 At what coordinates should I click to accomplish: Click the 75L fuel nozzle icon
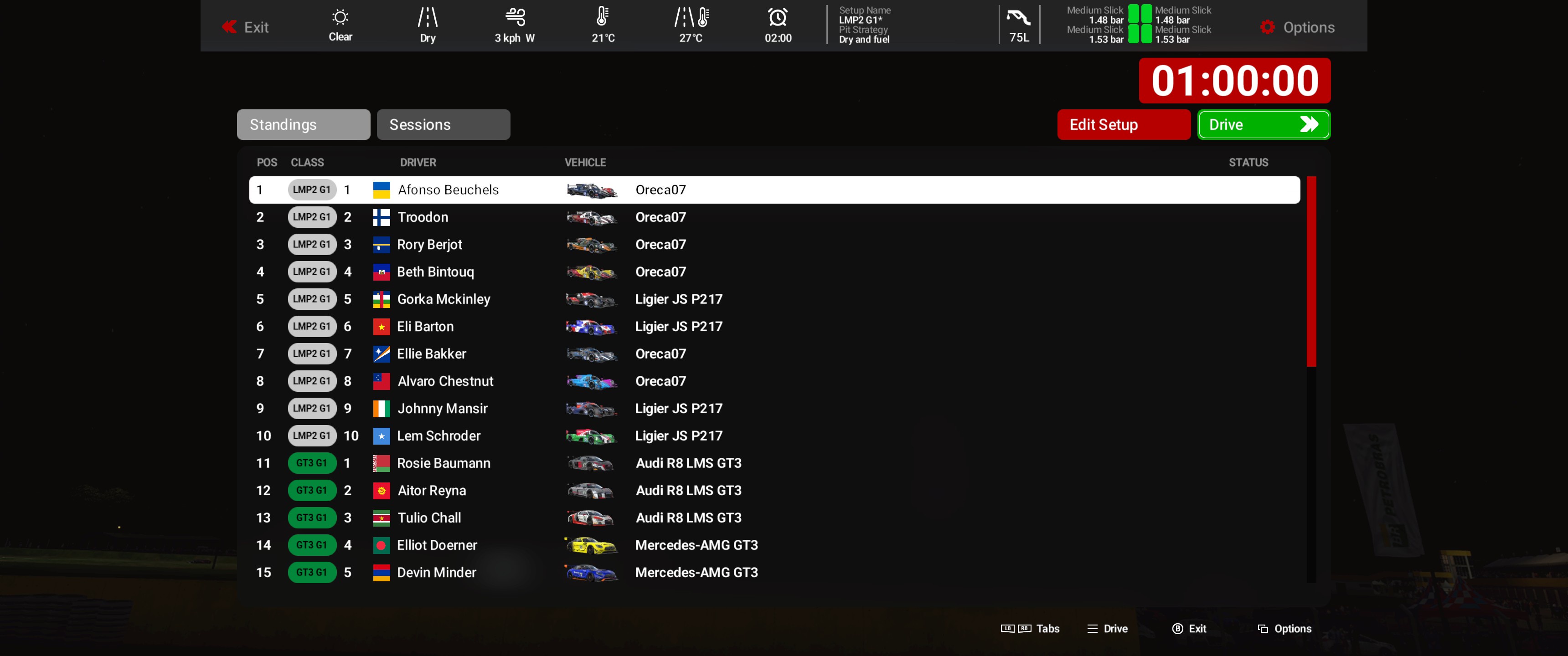pyautogui.click(x=1018, y=17)
